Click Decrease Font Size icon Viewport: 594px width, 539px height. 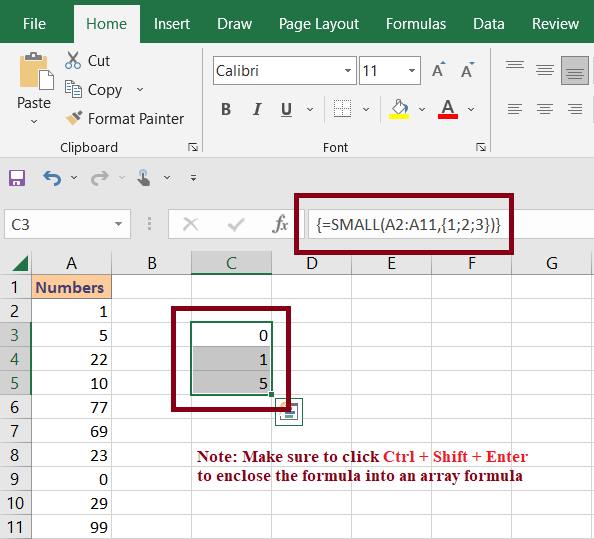tap(467, 70)
